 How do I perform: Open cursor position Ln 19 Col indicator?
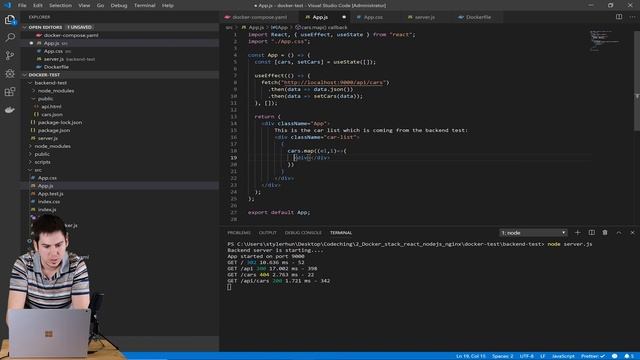tap(471, 356)
